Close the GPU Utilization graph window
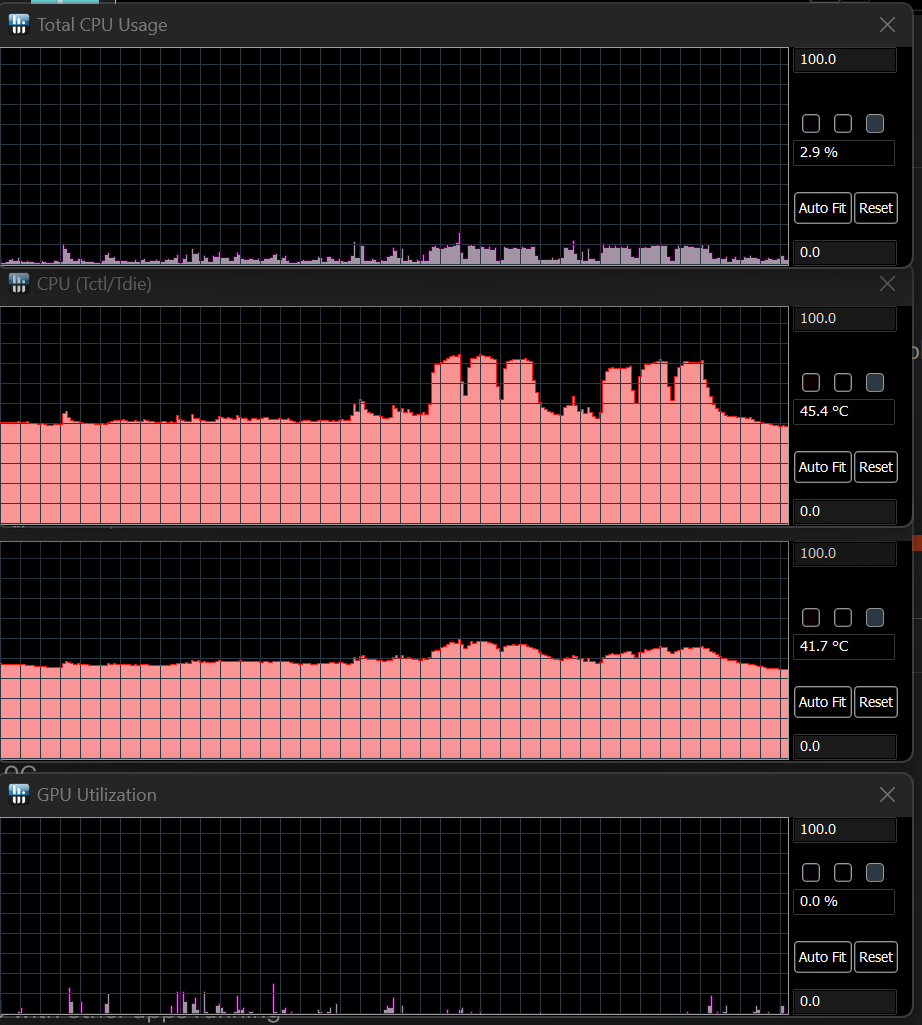This screenshot has height=1025, width=922. point(887,794)
